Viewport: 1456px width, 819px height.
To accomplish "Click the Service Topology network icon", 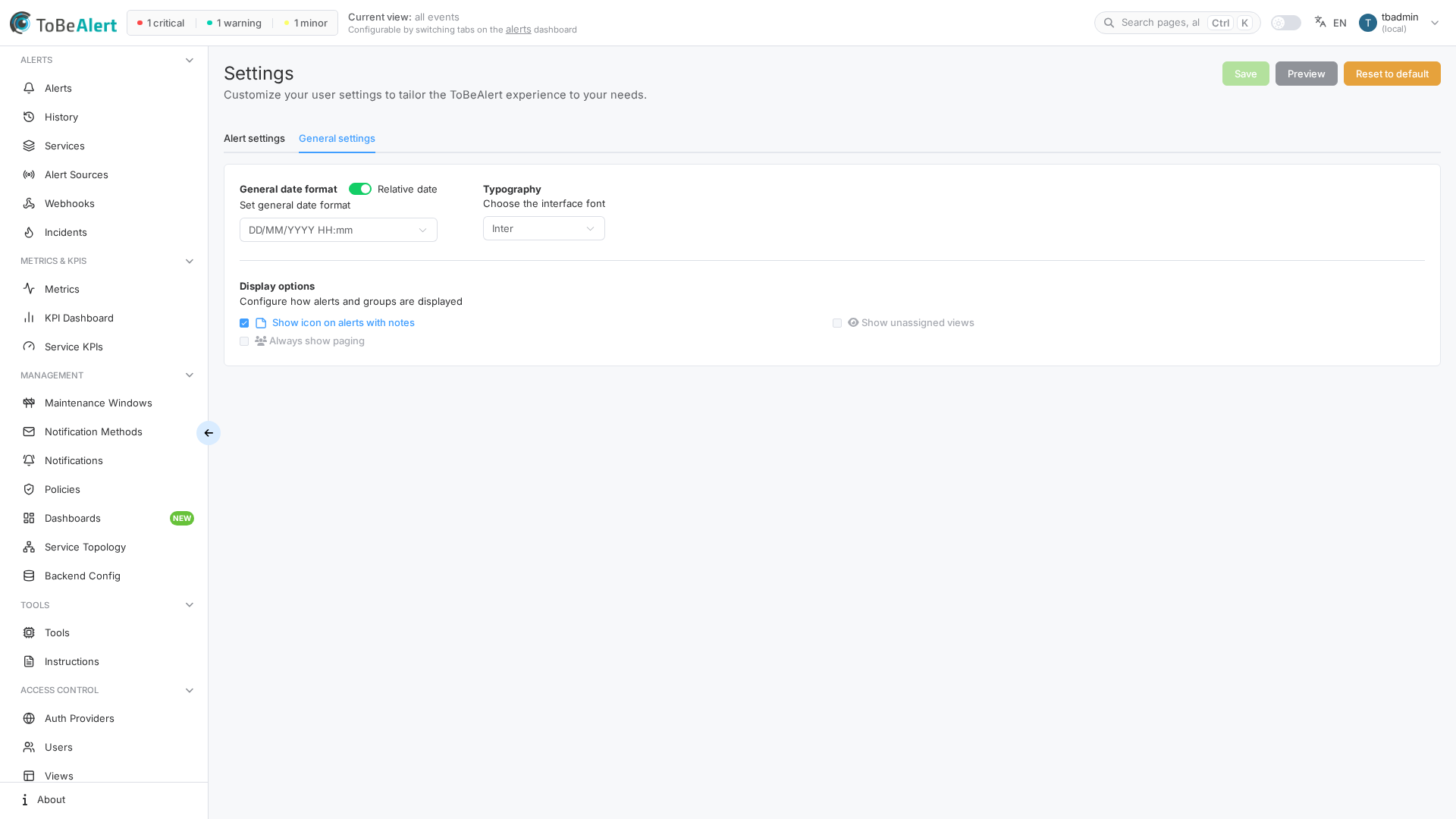I will [x=29, y=547].
